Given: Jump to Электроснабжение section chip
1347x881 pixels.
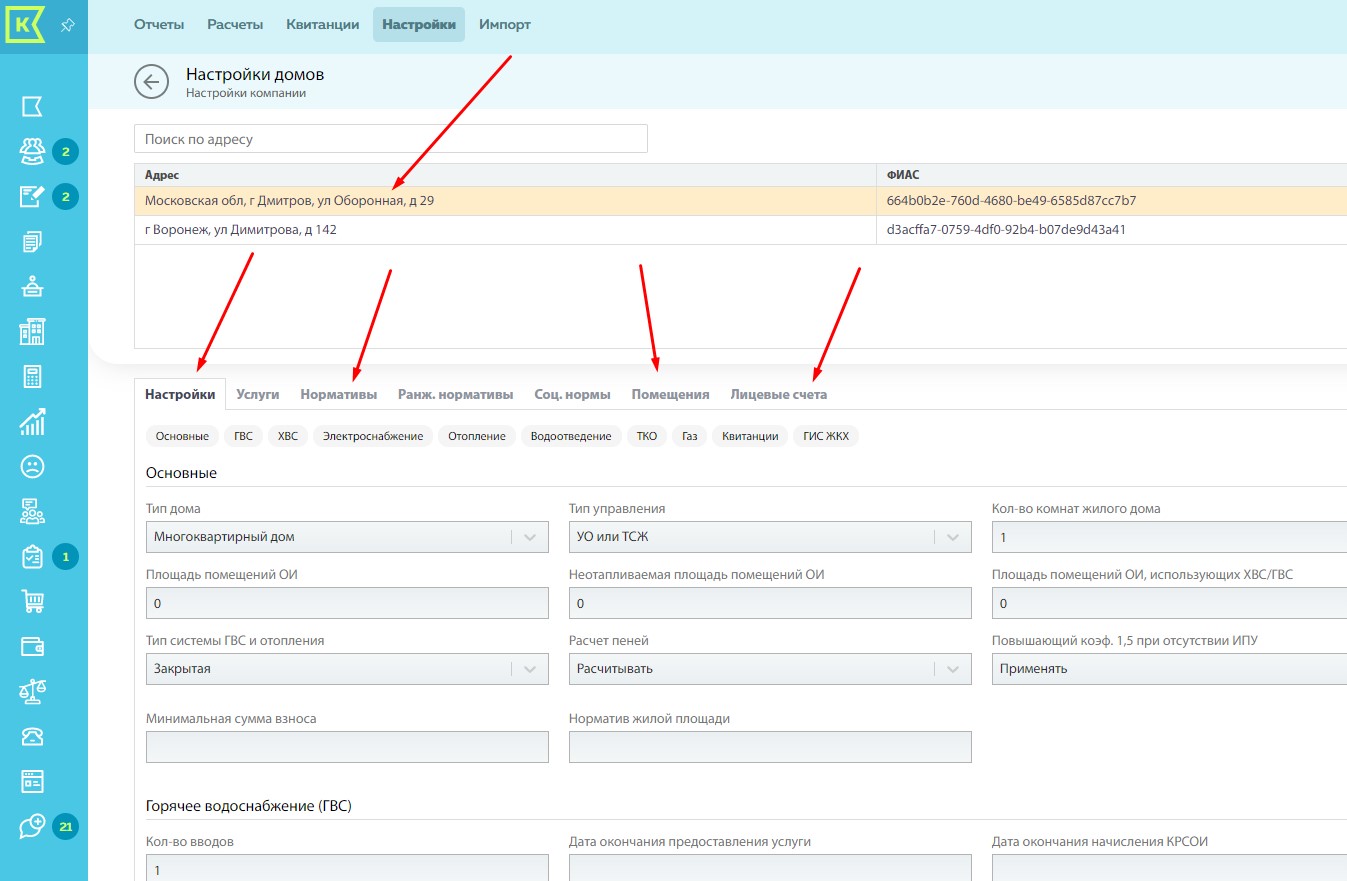Looking at the screenshot, I should point(373,436).
